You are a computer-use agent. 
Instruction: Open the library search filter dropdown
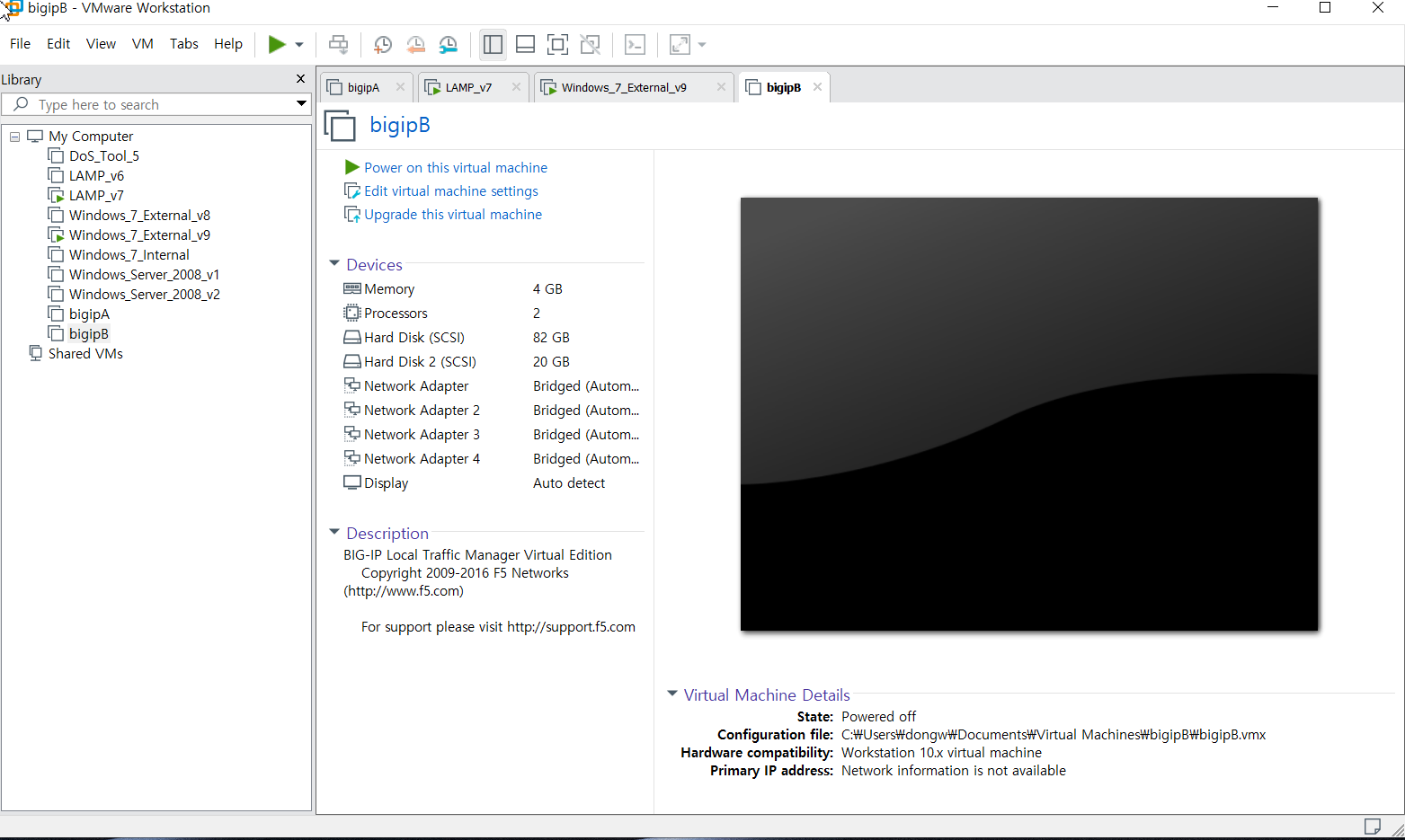click(301, 104)
